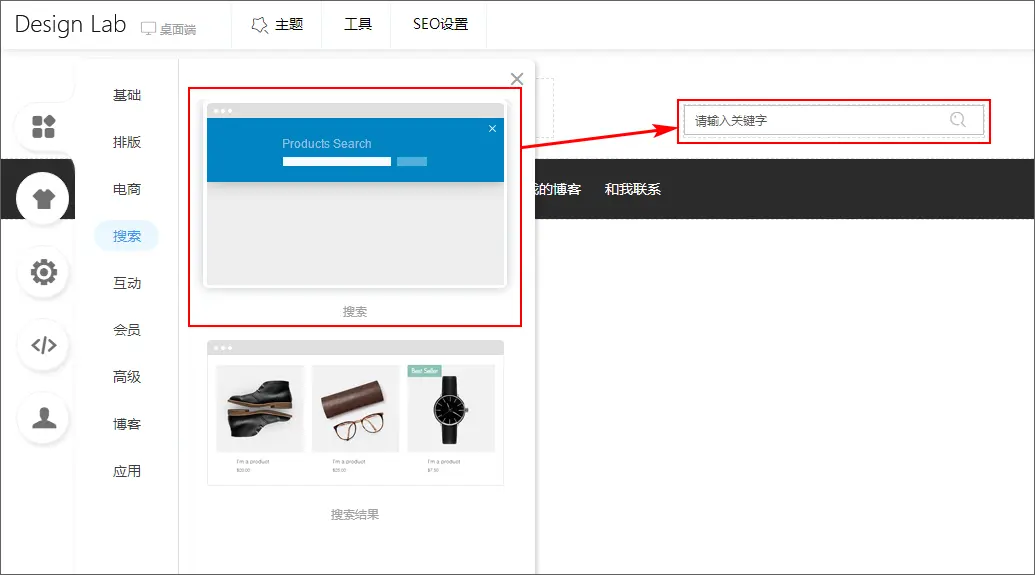Select the 基础 category
1035x575 pixels.
pos(127,95)
